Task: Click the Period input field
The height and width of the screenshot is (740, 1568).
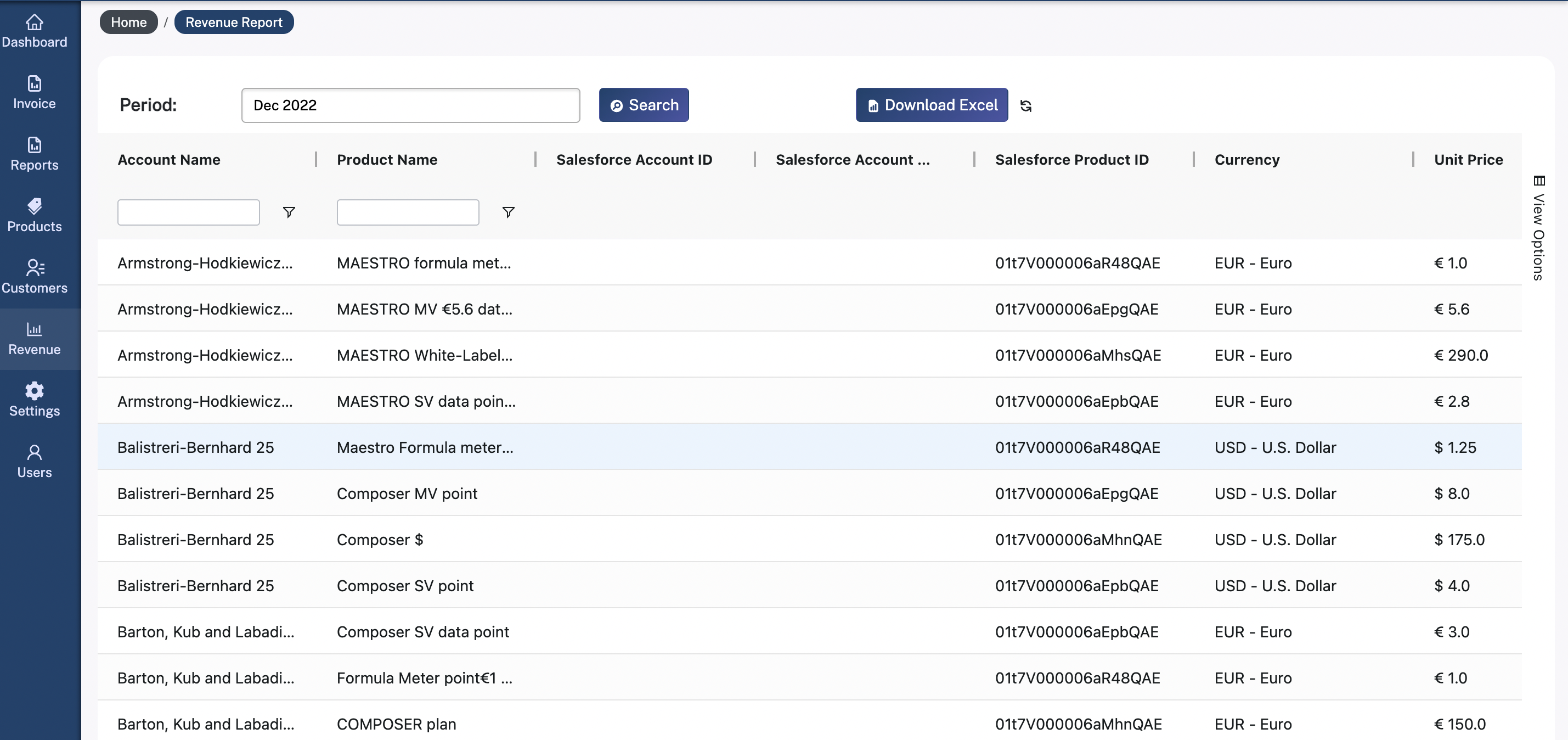Action: point(410,105)
